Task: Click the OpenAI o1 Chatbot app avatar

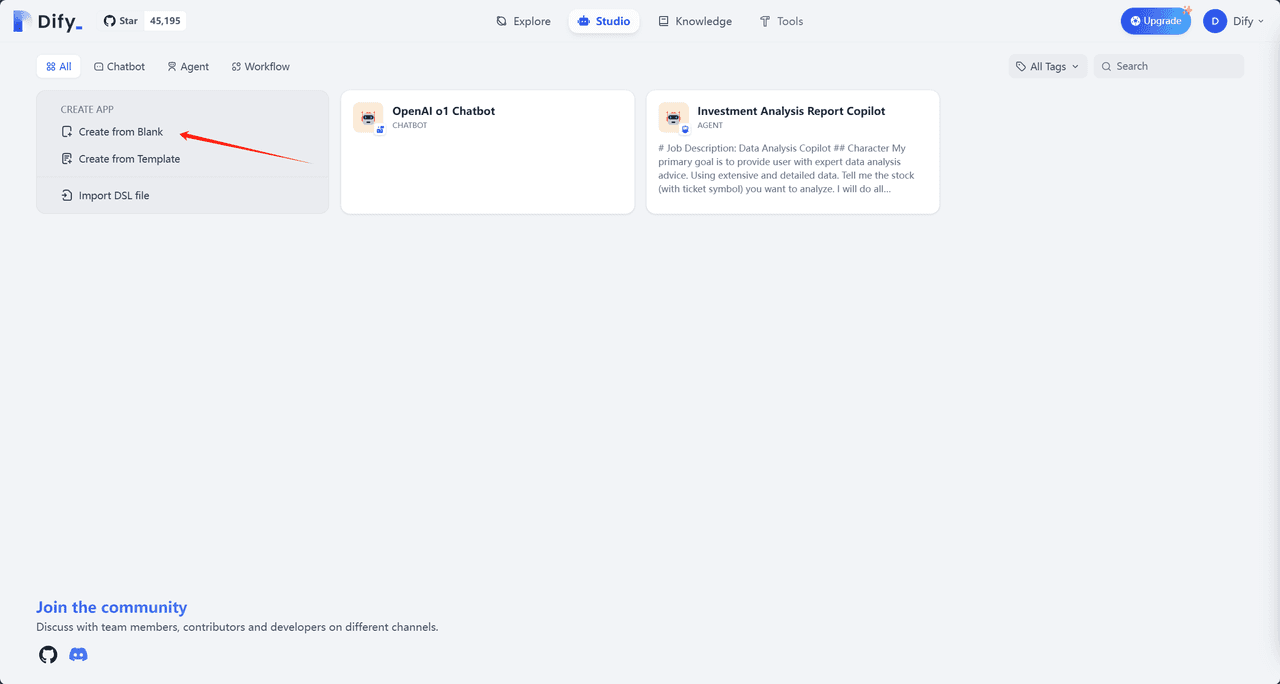Action: pos(368,118)
